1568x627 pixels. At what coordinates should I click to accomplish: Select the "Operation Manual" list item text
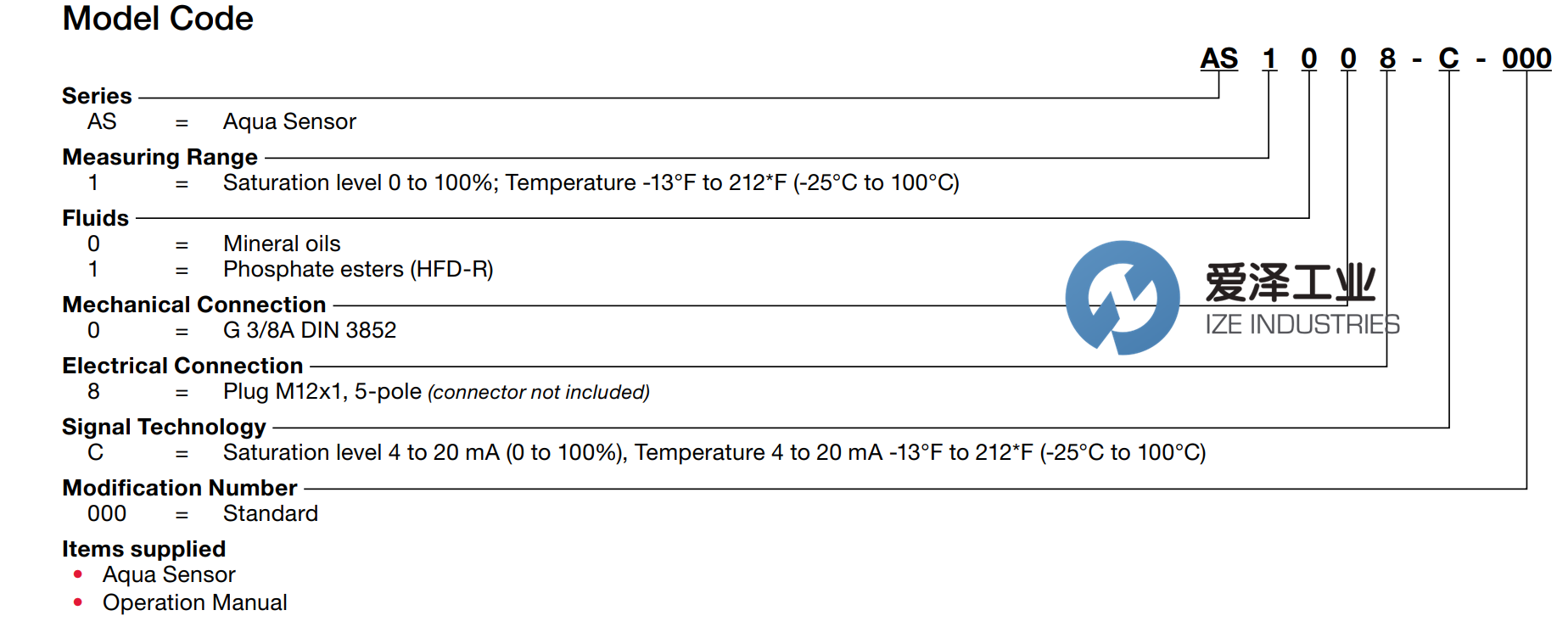(x=194, y=602)
